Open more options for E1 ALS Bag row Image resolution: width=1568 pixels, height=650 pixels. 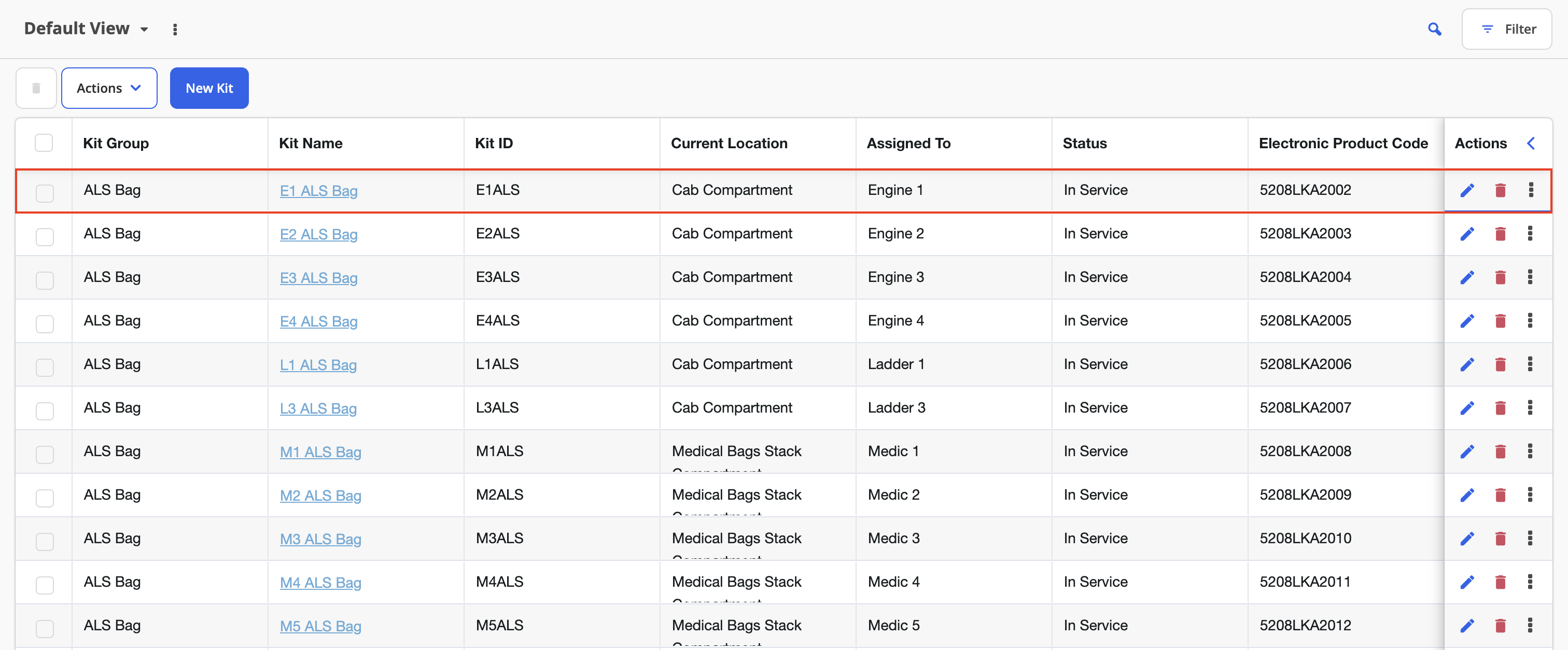(x=1530, y=191)
